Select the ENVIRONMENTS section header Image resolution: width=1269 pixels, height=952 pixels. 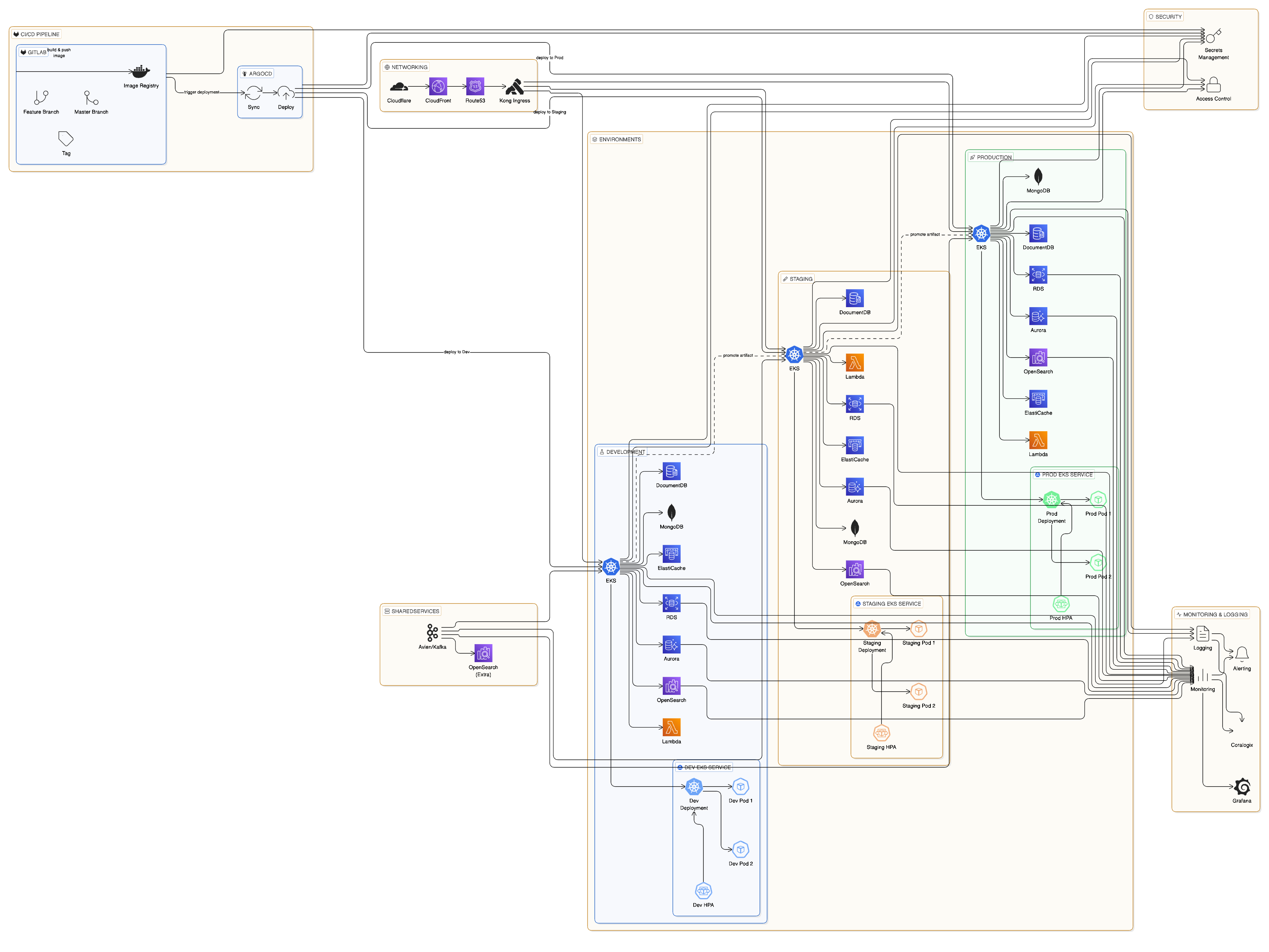616,139
